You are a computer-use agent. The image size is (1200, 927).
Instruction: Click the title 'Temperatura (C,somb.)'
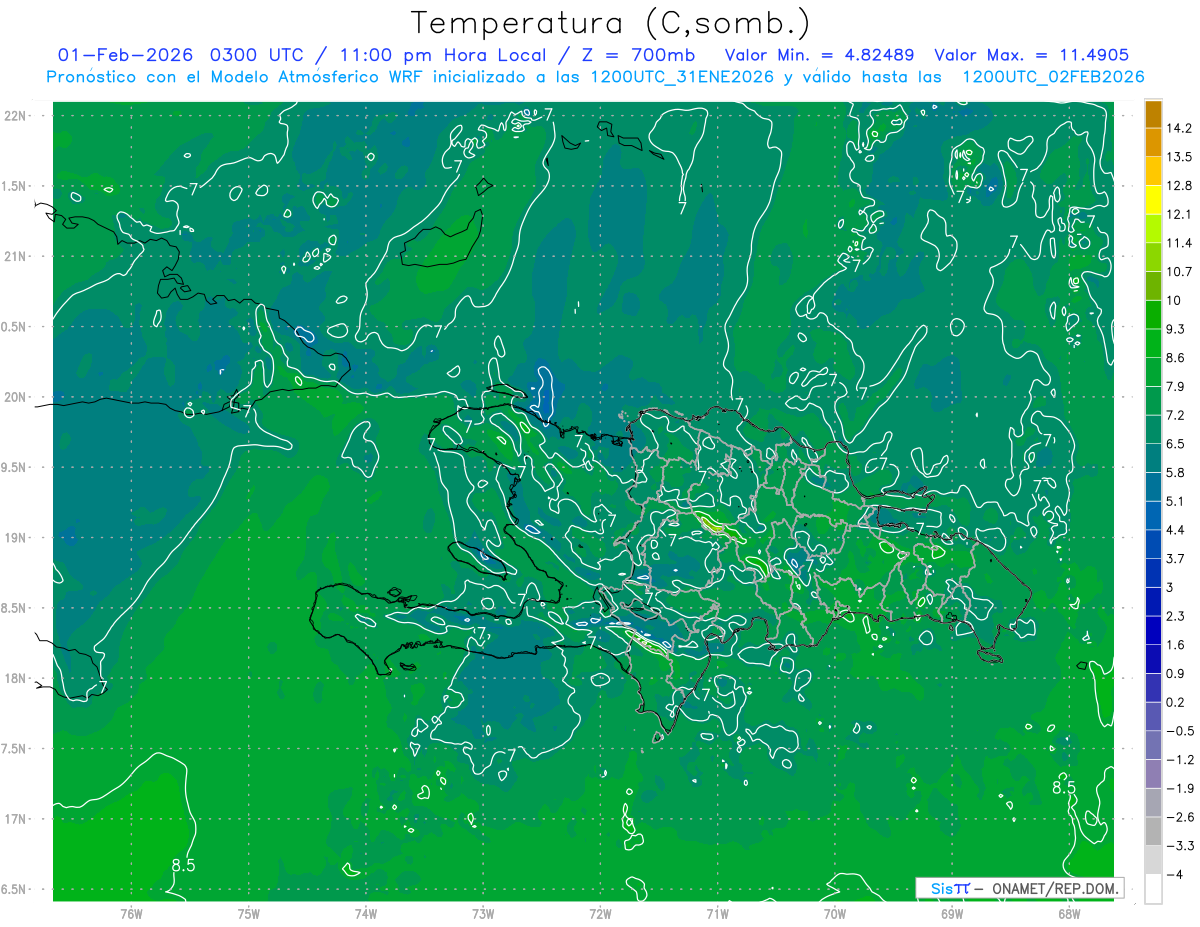tap(610, 23)
